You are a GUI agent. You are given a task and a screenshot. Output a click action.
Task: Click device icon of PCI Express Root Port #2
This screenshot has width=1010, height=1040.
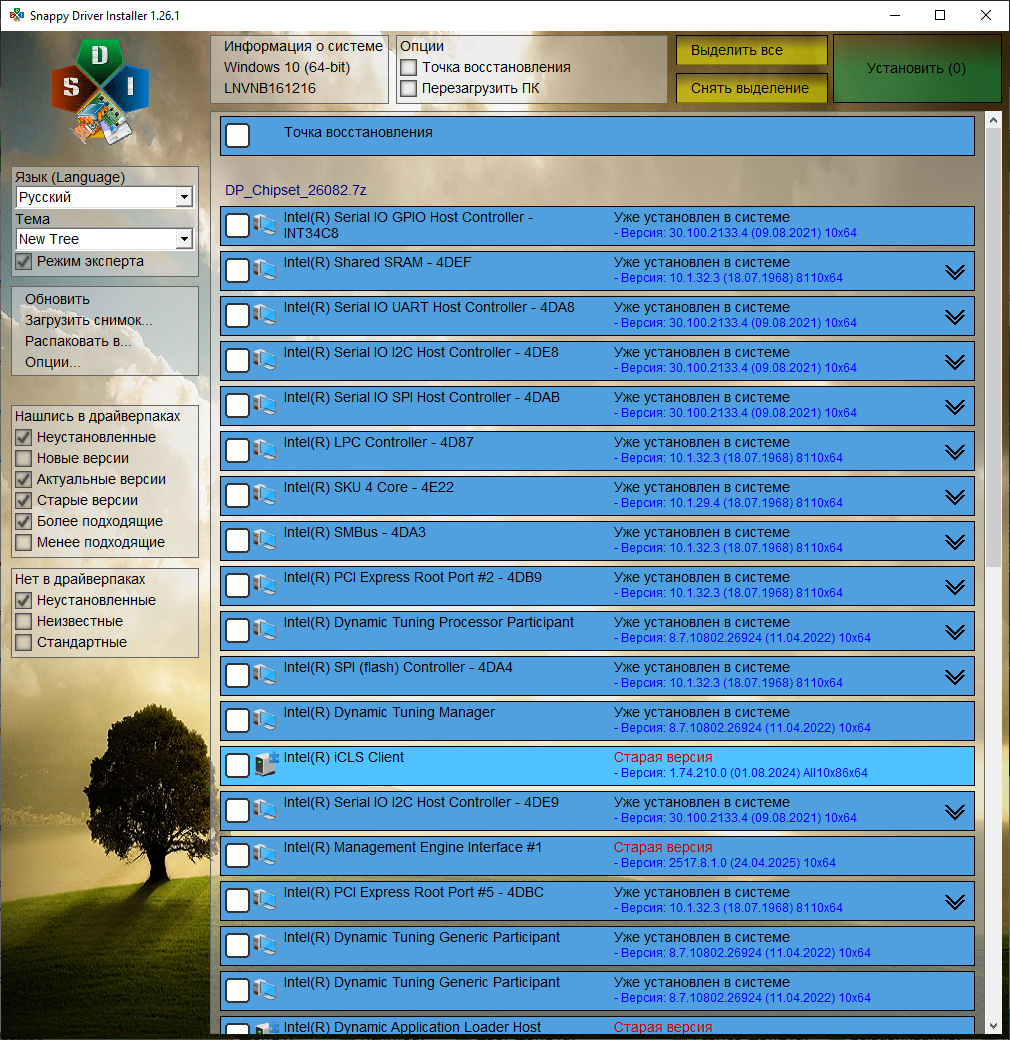point(265,586)
